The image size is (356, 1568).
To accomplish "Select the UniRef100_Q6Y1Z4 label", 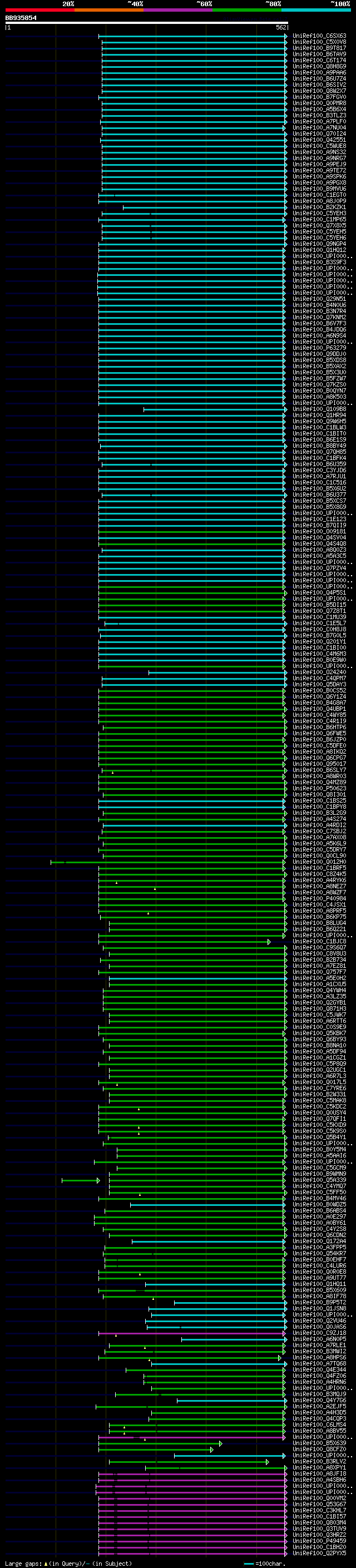I will [319, 697].
